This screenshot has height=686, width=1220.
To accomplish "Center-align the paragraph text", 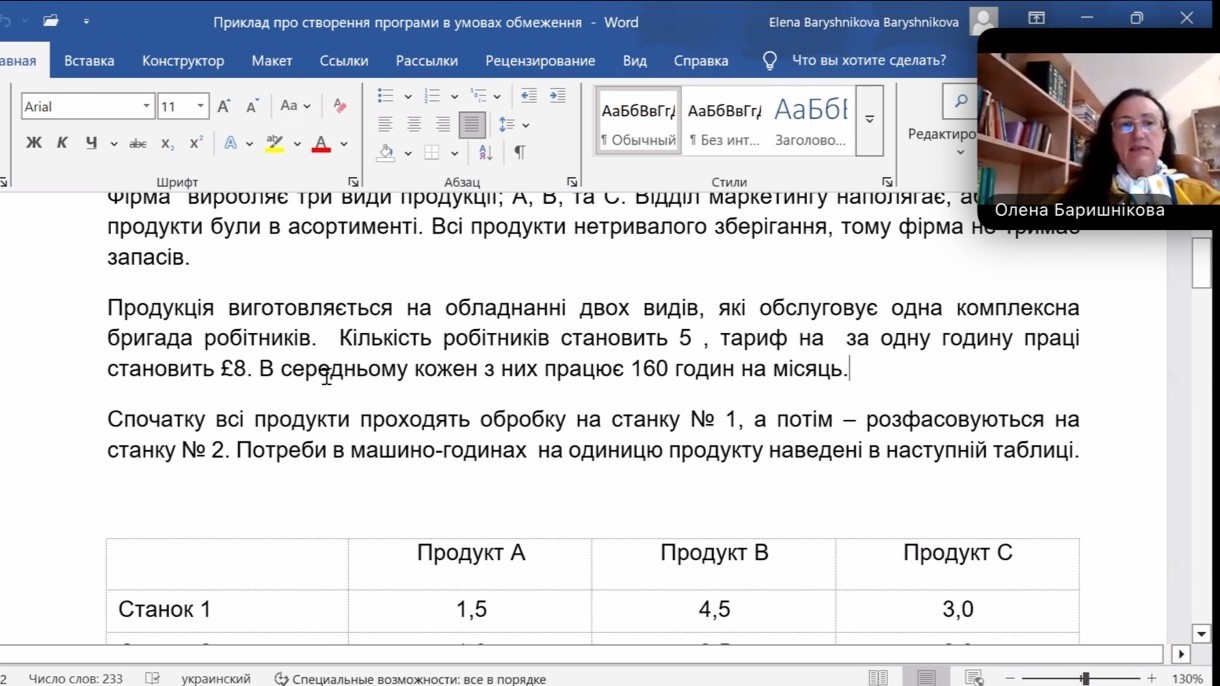I will click(x=414, y=125).
